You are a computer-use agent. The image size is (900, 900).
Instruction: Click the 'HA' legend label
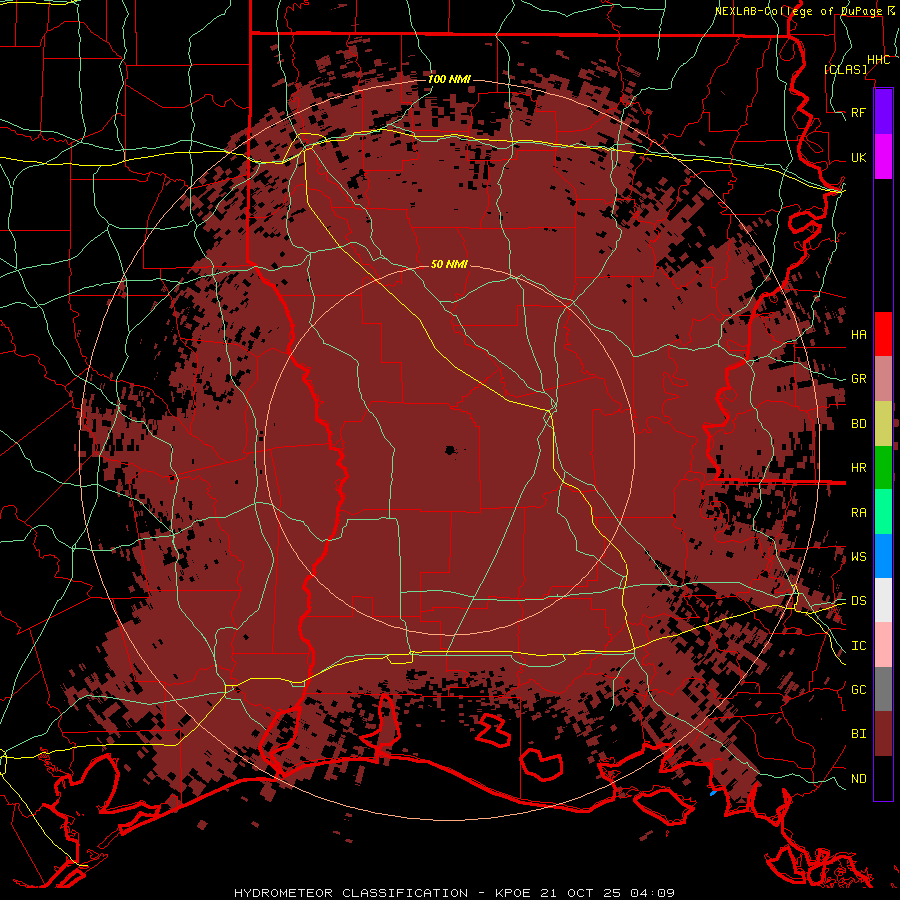point(858,334)
